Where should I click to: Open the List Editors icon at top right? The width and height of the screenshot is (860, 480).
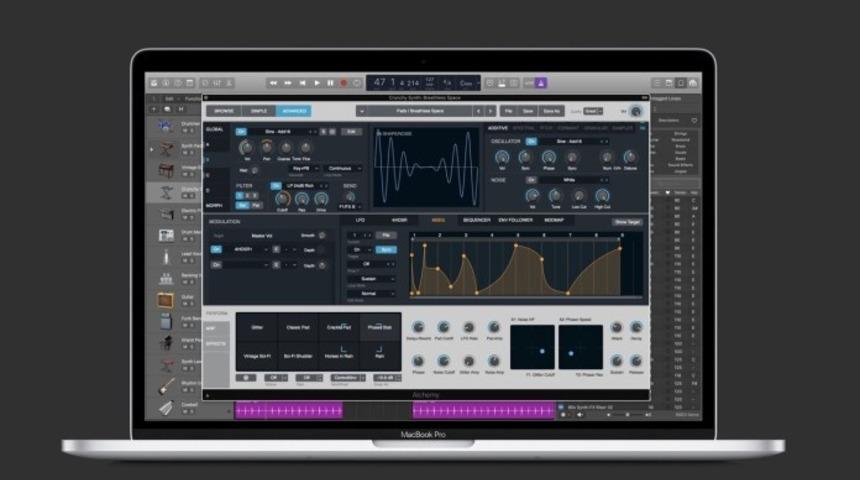point(657,83)
